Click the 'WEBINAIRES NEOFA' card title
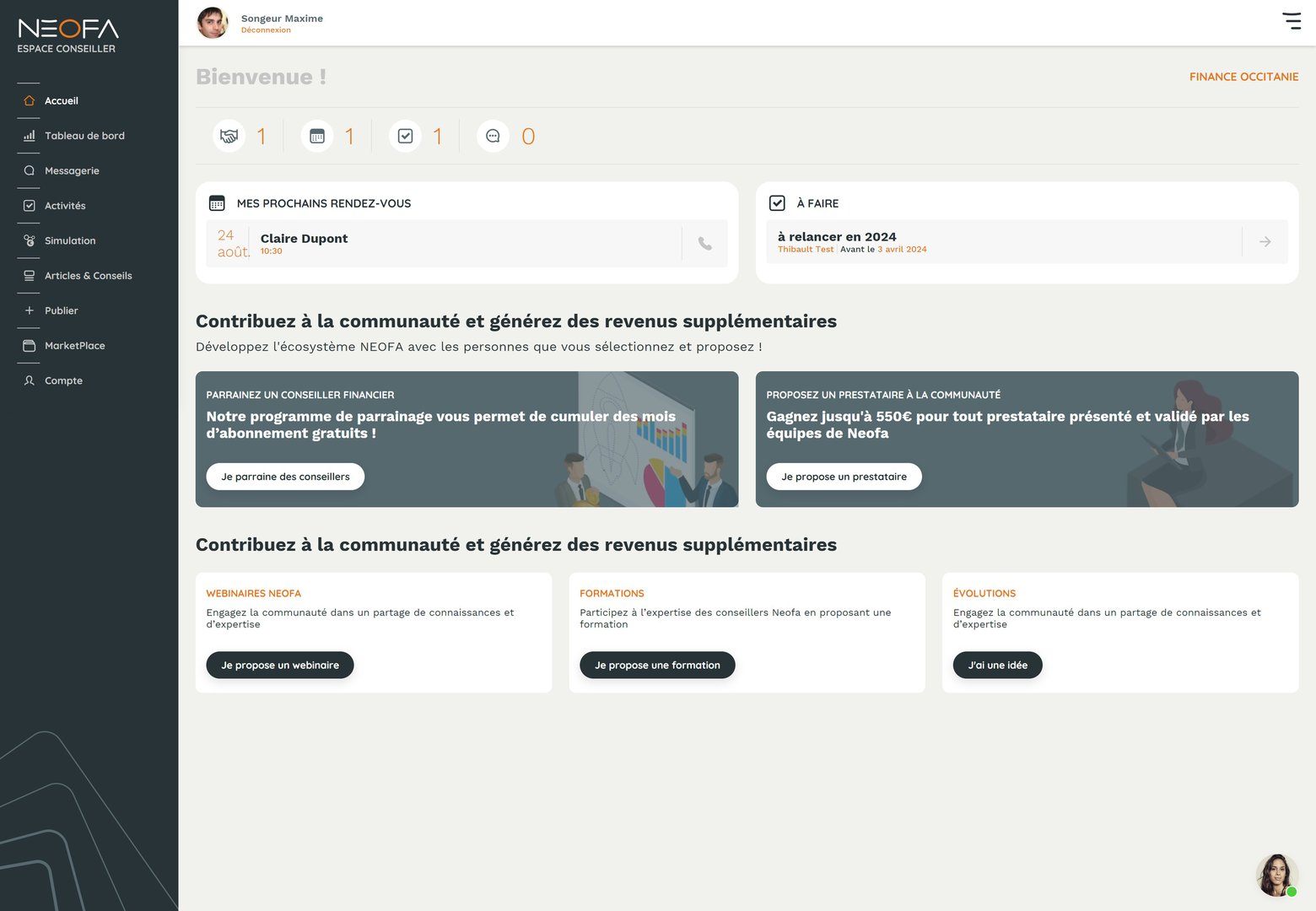Image resolution: width=1316 pixels, height=911 pixels. 254,594
